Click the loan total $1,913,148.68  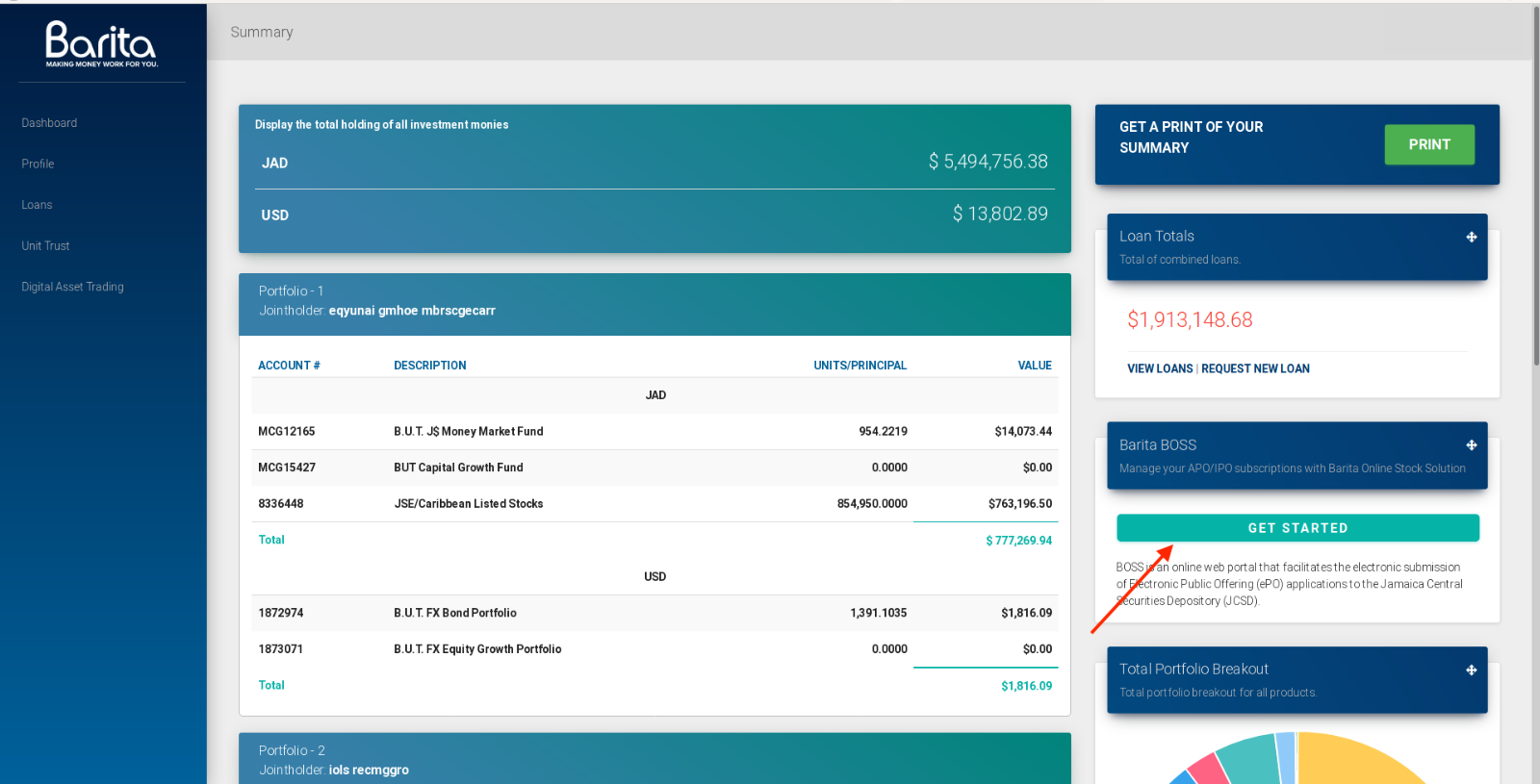point(1190,319)
